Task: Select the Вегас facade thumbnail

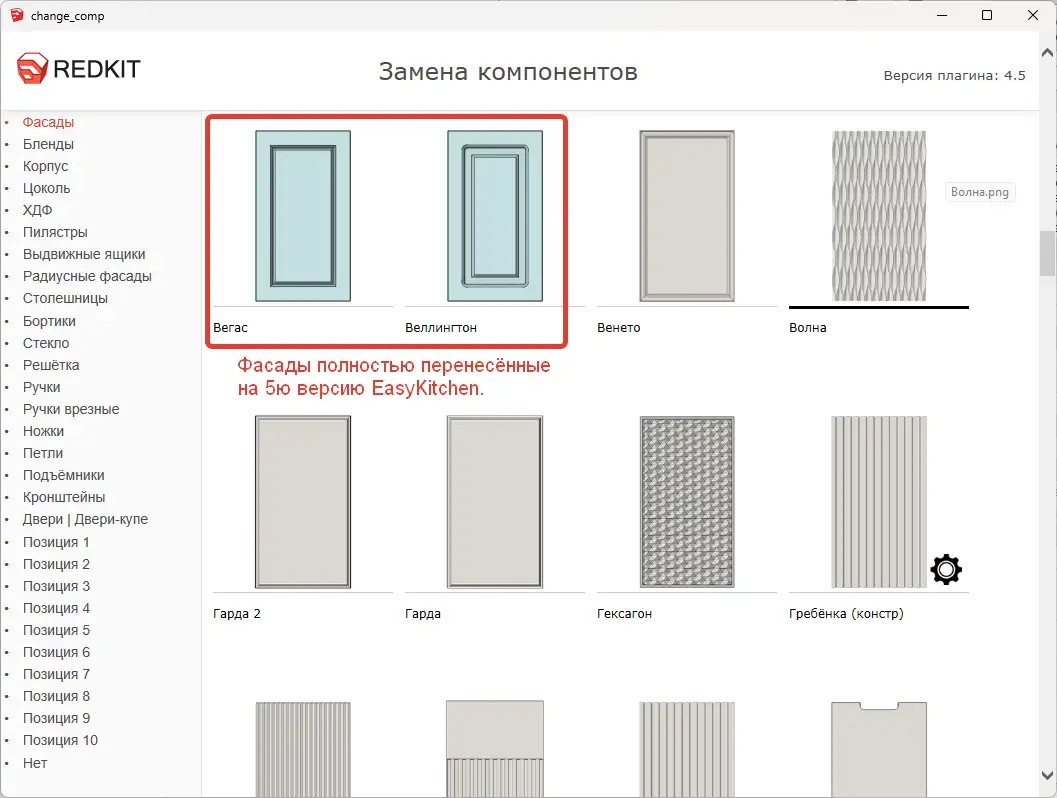Action: [301, 215]
